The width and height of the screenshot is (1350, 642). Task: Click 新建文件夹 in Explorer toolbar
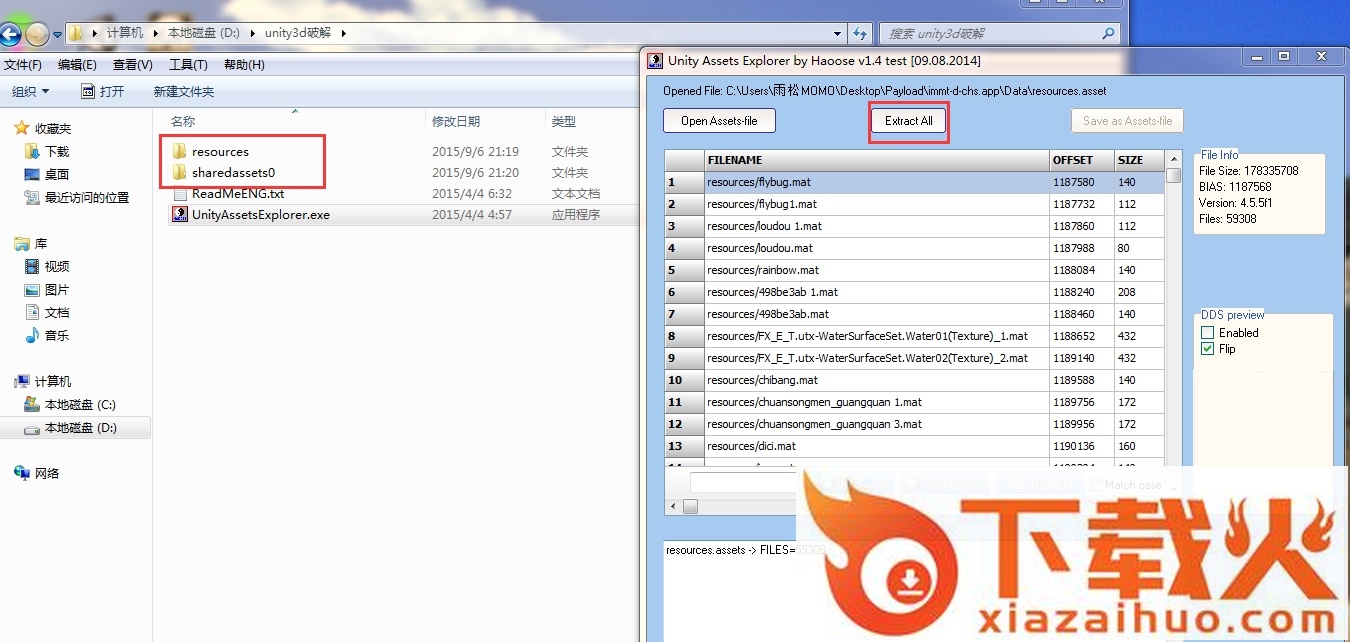tap(183, 92)
